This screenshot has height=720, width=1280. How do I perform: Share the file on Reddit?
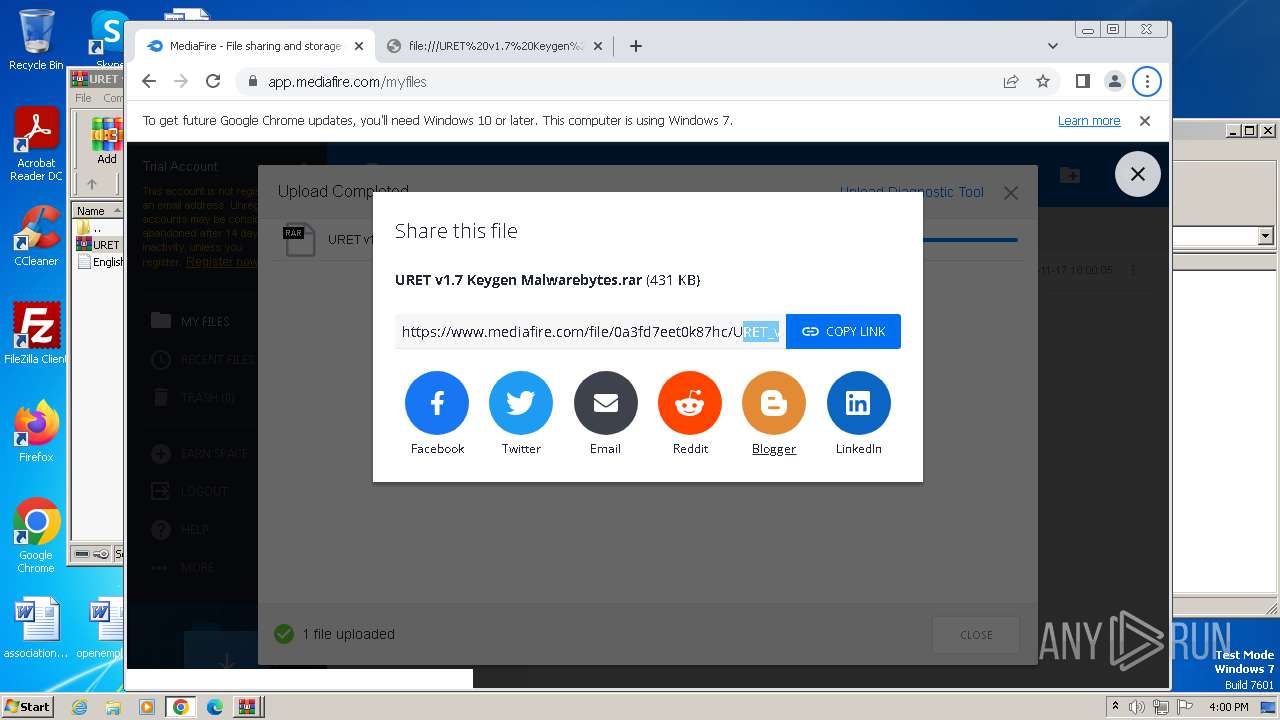(690, 403)
